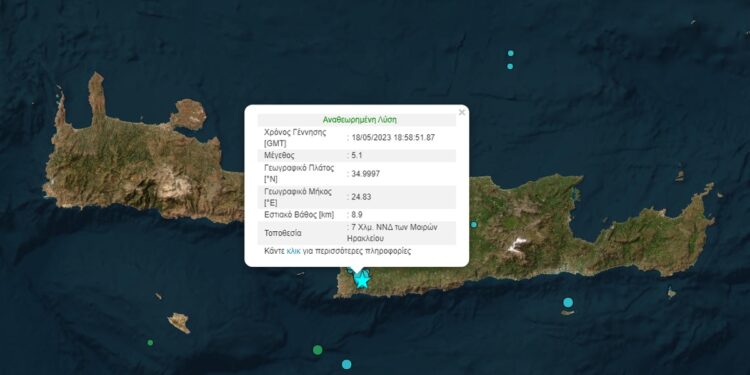The height and width of the screenshot is (375, 750).
Task: Click the longitude value 24.83
Action: (x=361, y=197)
